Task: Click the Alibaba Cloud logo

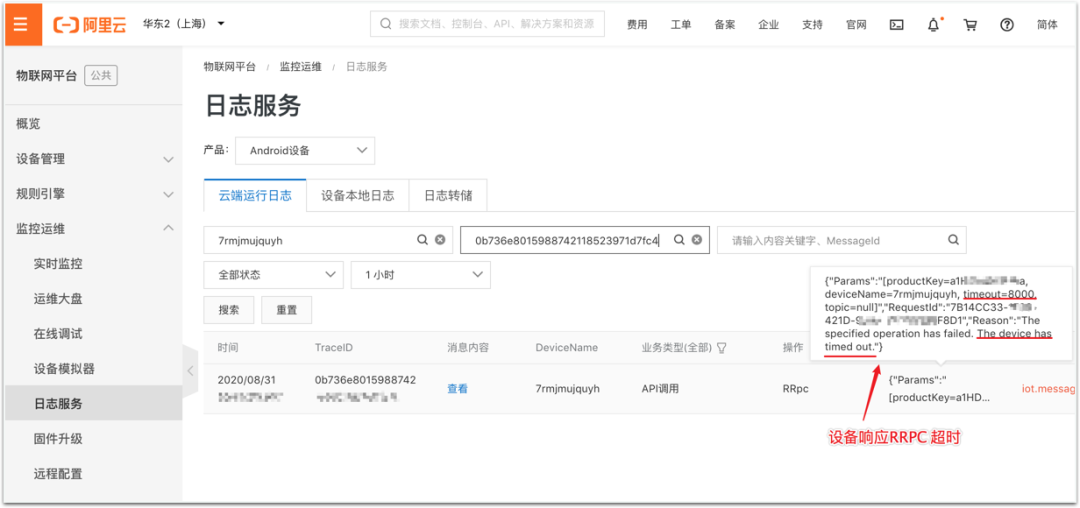Action: (x=89, y=24)
